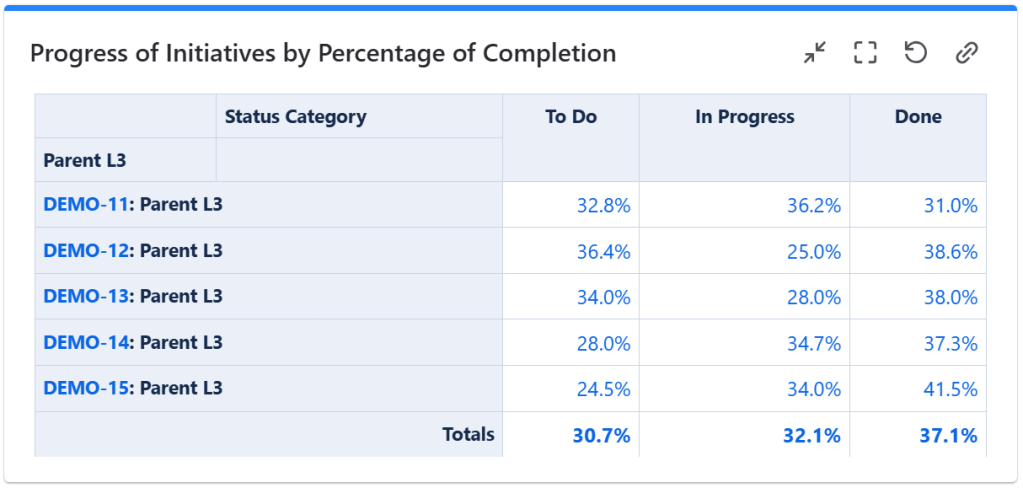The width and height of the screenshot is (1023, 488).
Task: Click the 32.8% To Do value
Action: coord(603,206)
